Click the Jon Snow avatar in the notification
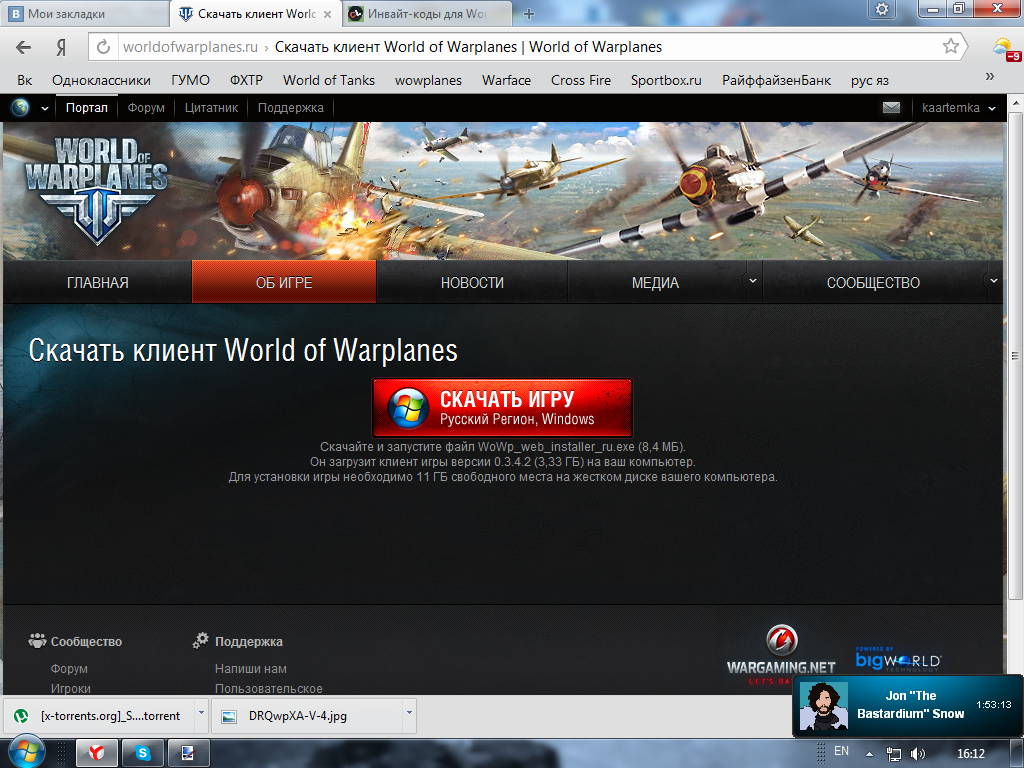This screenshot has height=768, width=1024. coord(824,706)
